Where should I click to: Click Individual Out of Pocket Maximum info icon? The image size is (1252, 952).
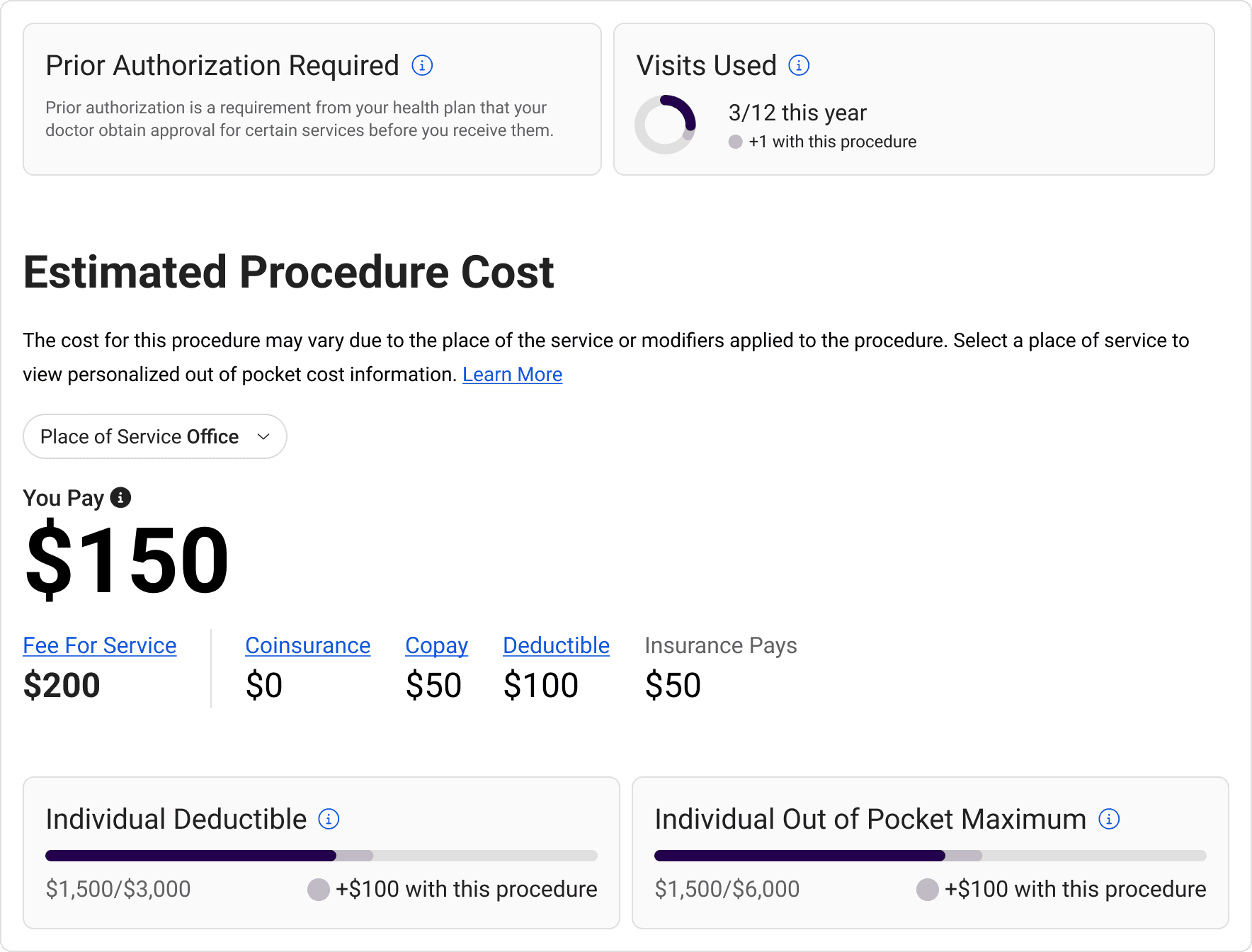[1109, 820]
